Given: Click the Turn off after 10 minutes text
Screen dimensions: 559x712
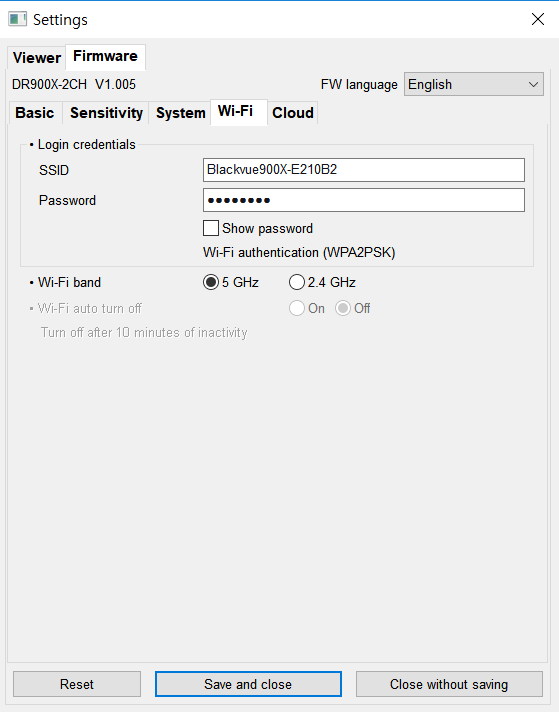Looking at the screenshot, I should (144, 332).
